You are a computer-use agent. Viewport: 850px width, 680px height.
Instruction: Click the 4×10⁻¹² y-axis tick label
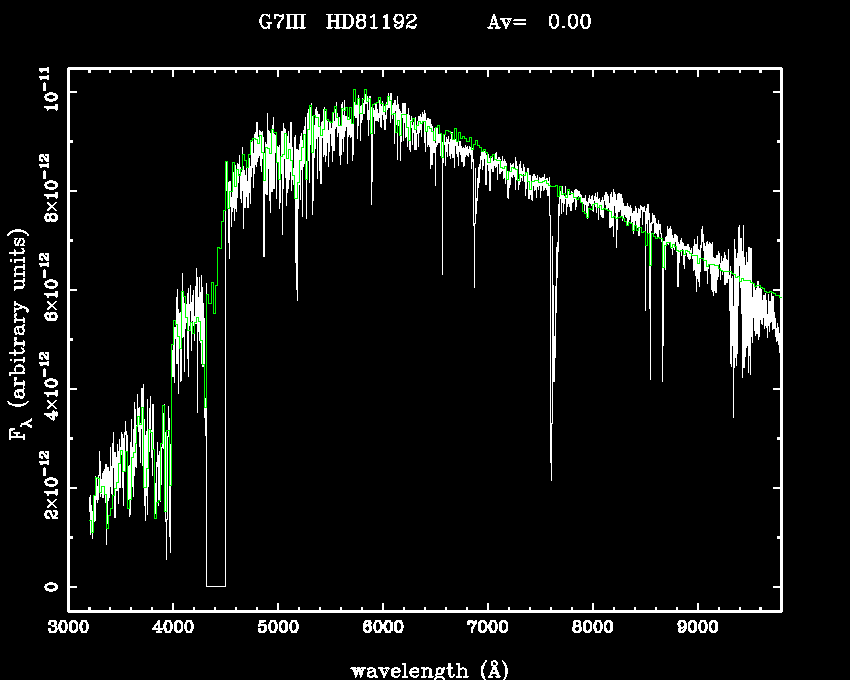click(48, 388)
